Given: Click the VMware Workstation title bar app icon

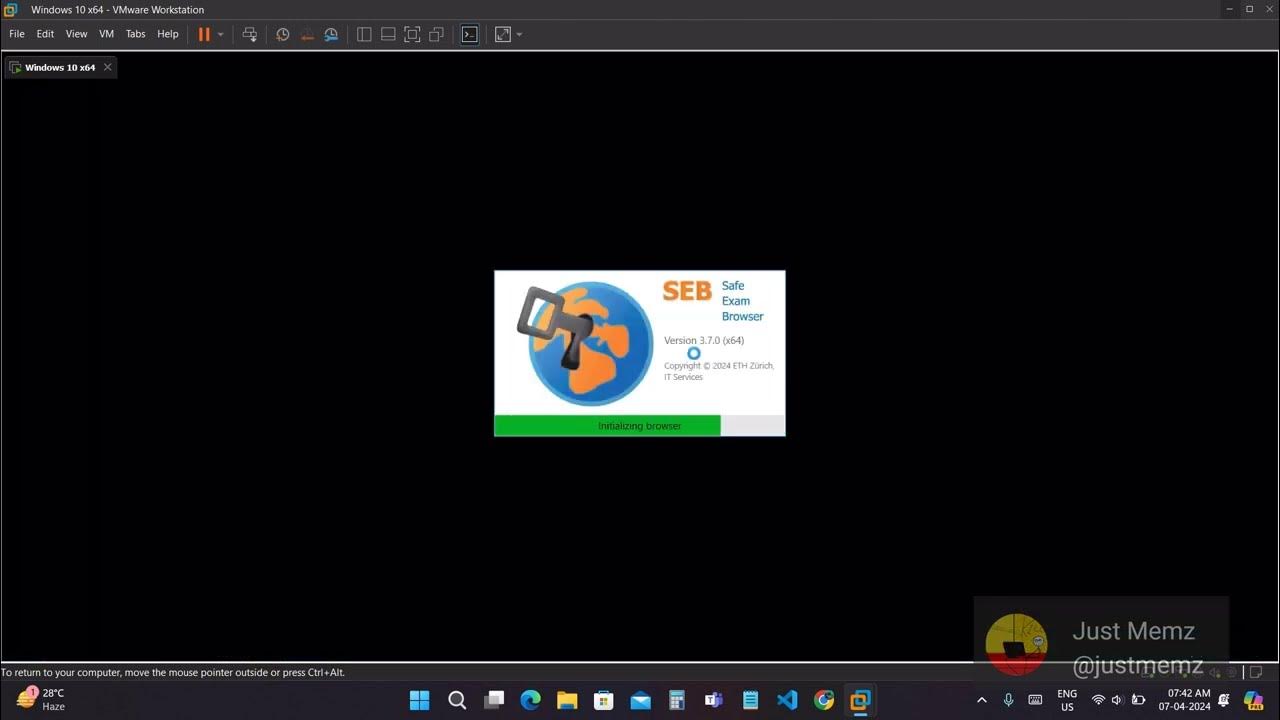Looking at the screenshot, I should click(x=11, y=9).
